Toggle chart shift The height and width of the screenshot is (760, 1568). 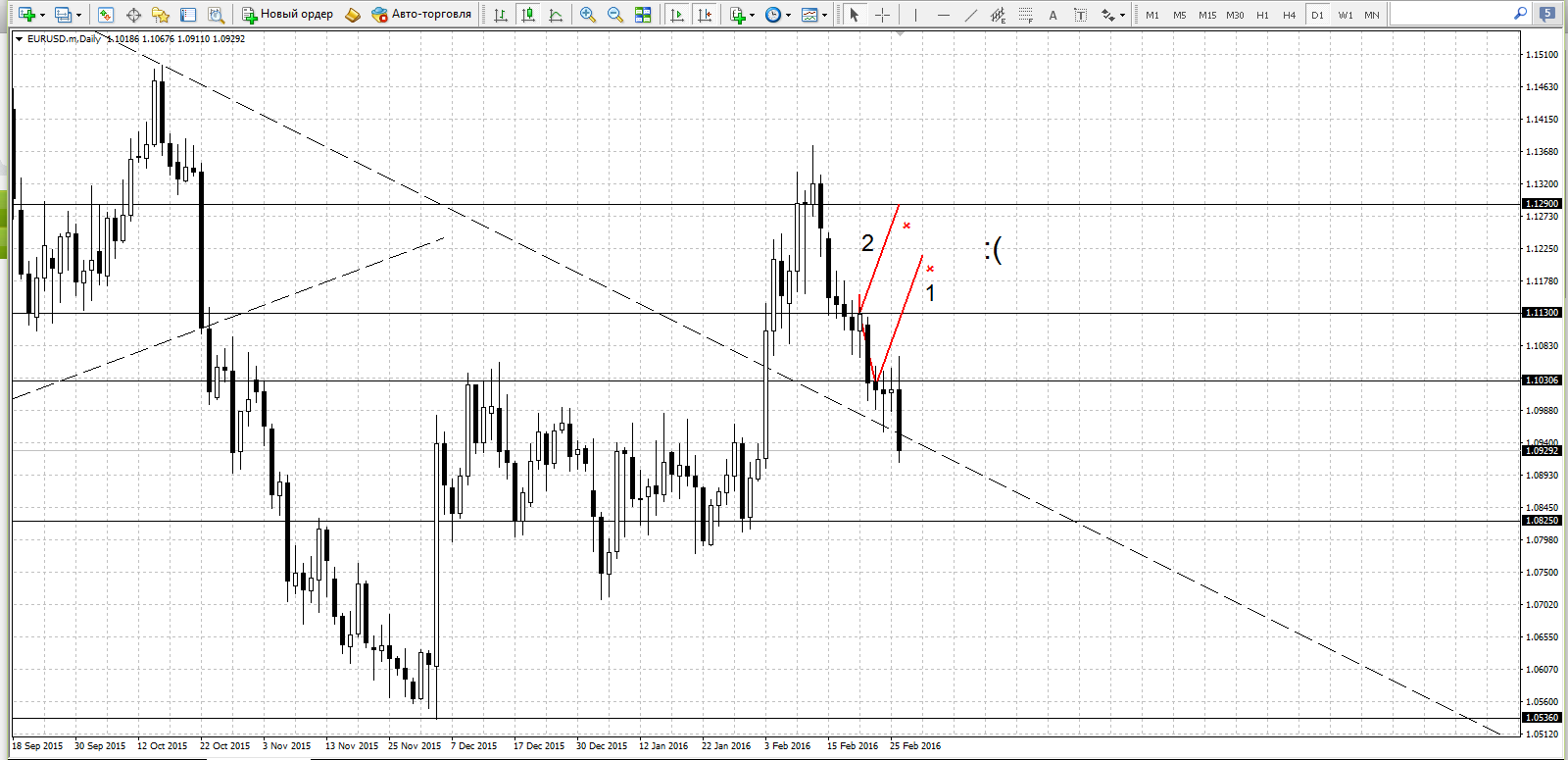(x=704, y=15)
